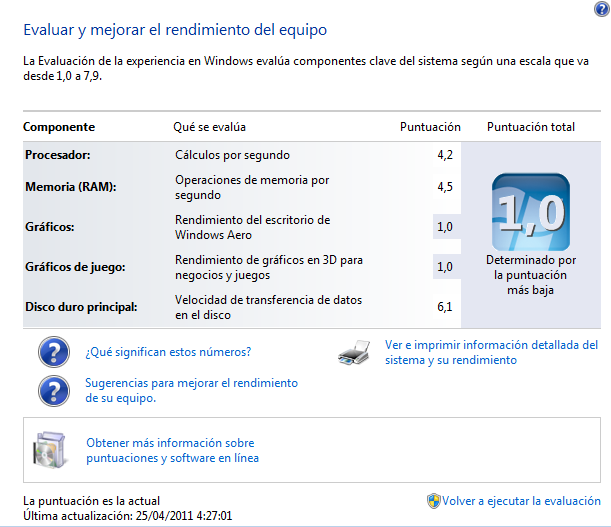This screenshot has width=611, height=527.
Task: Open the '¿Qué significan estos números?' link
Action: tap(168, 352)
